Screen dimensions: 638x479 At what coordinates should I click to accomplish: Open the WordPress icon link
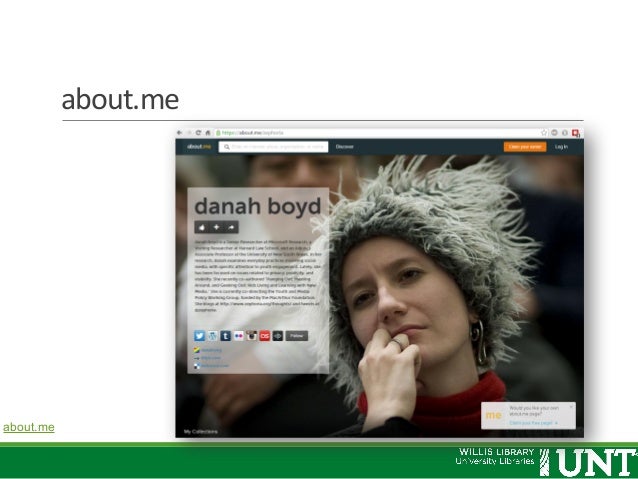tap(212, 336)
